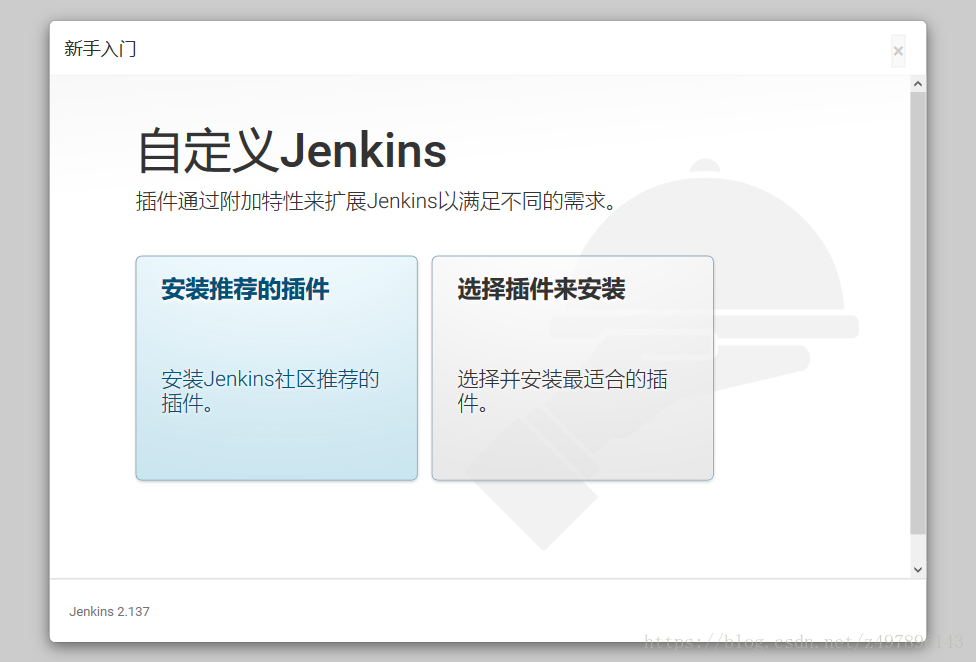Click the 新手入门 dialog title
976x662 pixels.
tap(100, 49)
